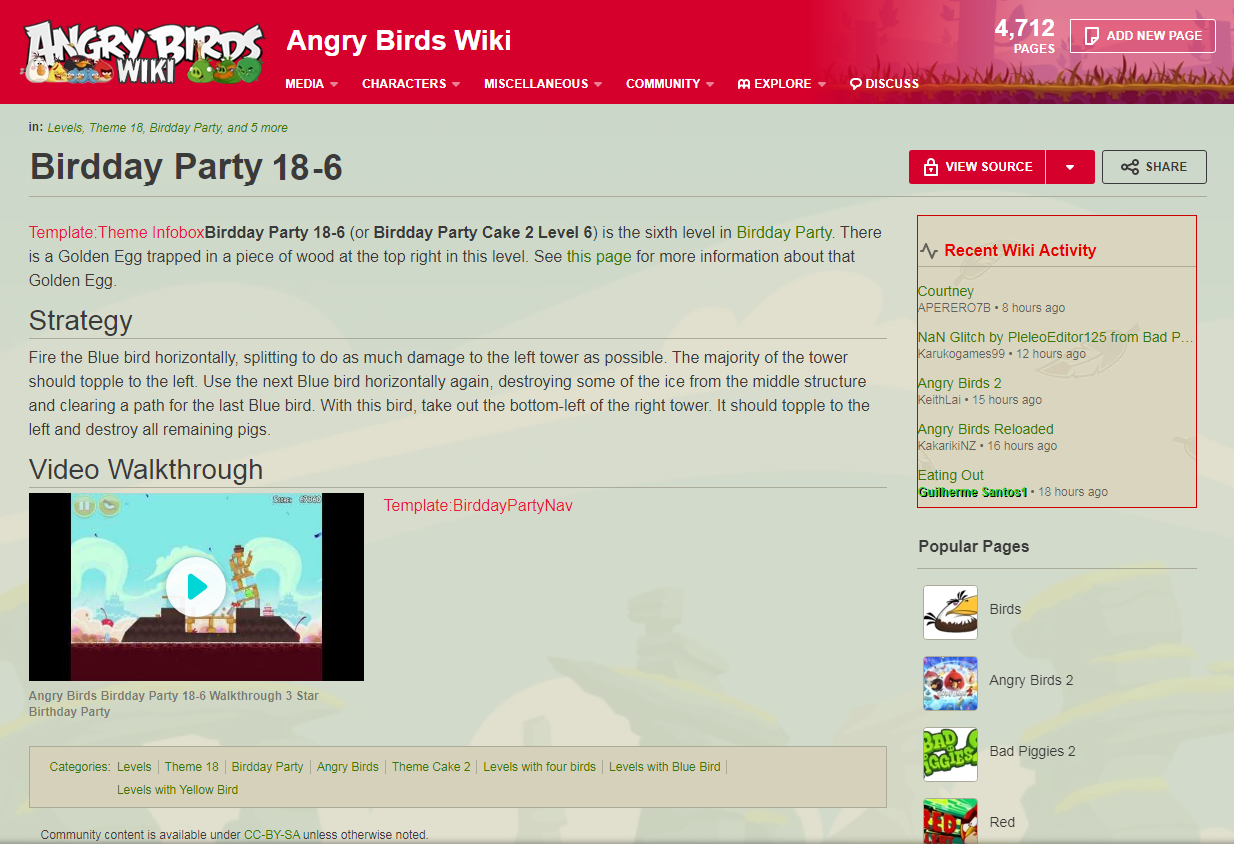Open the Courtney recent activity entry
Viewport: 1234px width, 844px height.
click(946, 291)
